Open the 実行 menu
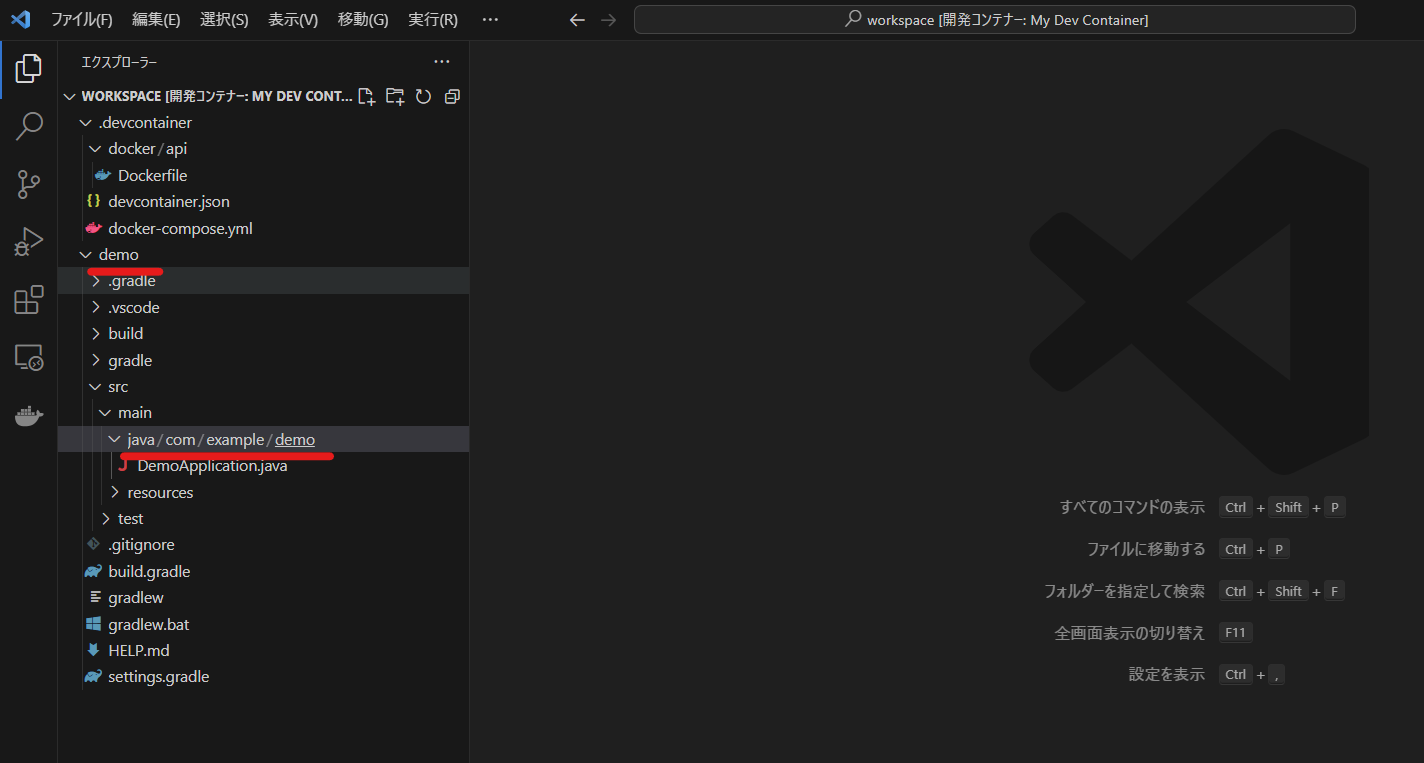The width and height of the screenshot is (1424, 763). (433, 19)
